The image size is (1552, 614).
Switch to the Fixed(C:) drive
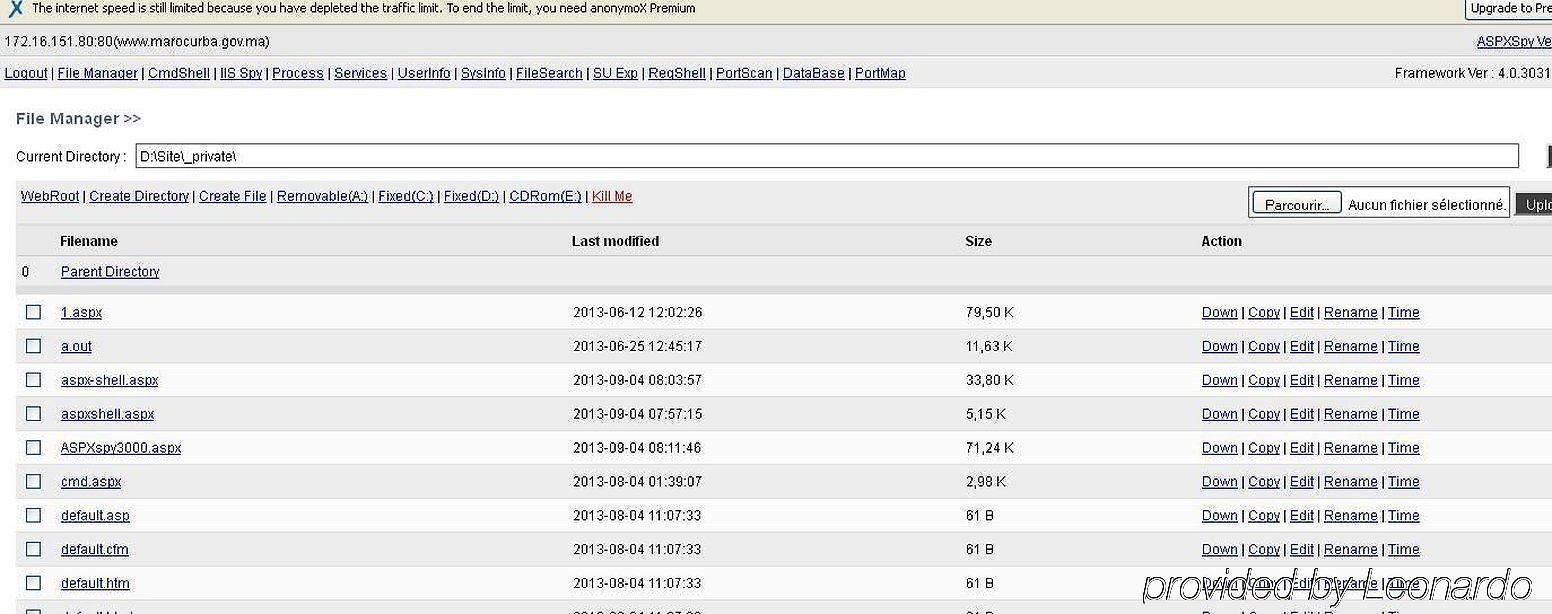406,196
